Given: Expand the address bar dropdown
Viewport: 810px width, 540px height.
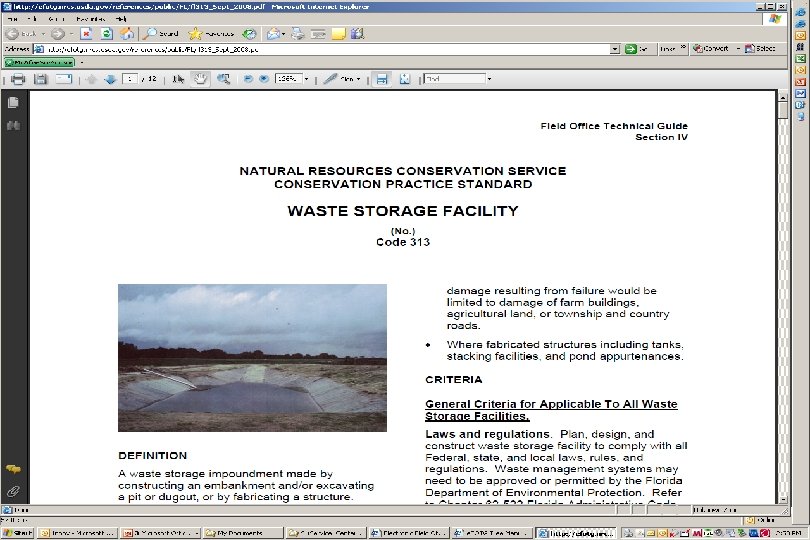Looking at the screenshot, I should coord(615,49).
